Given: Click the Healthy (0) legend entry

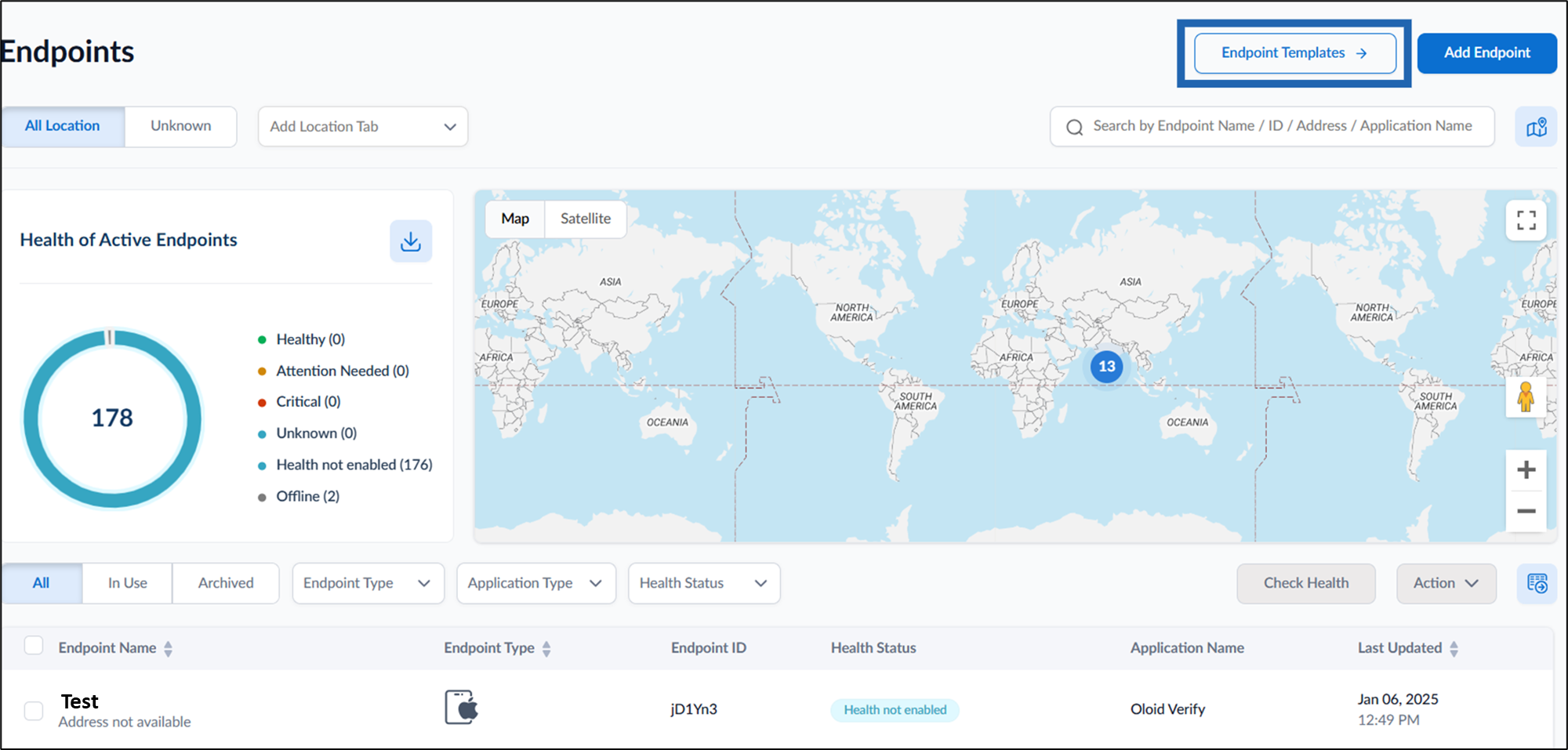Looking at the screenshot, I should (x=302, y=339).
